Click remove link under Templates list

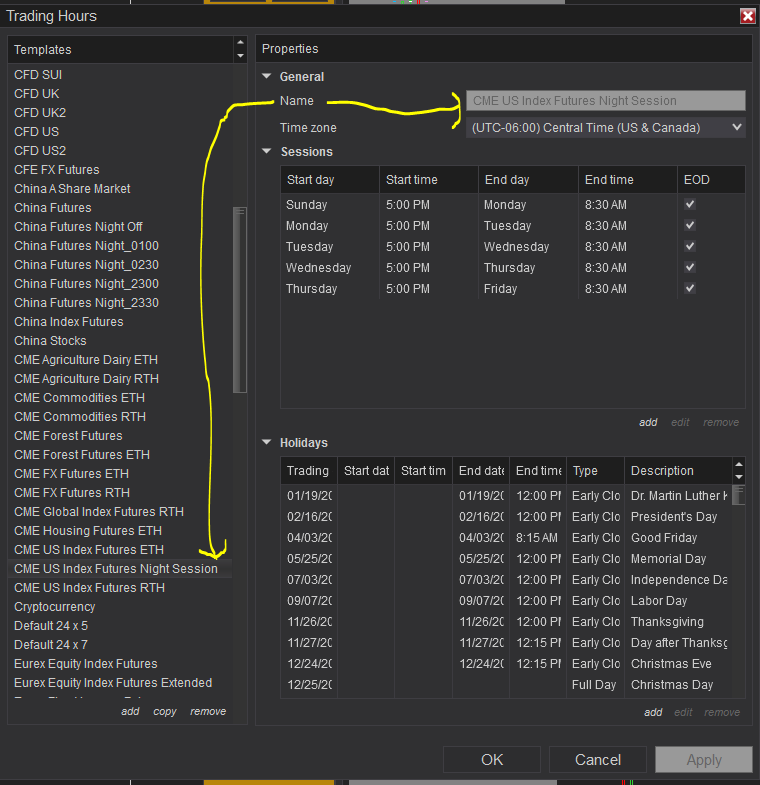(x=208, y=711)
